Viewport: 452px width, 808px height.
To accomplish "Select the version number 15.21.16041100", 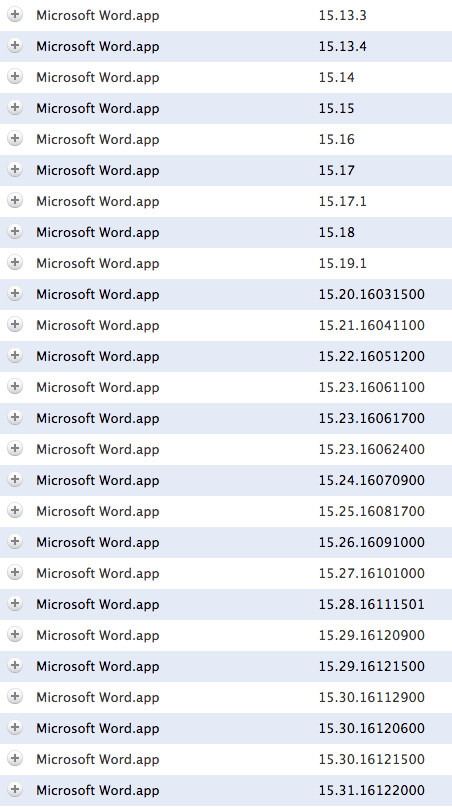I will pos(372,325).
